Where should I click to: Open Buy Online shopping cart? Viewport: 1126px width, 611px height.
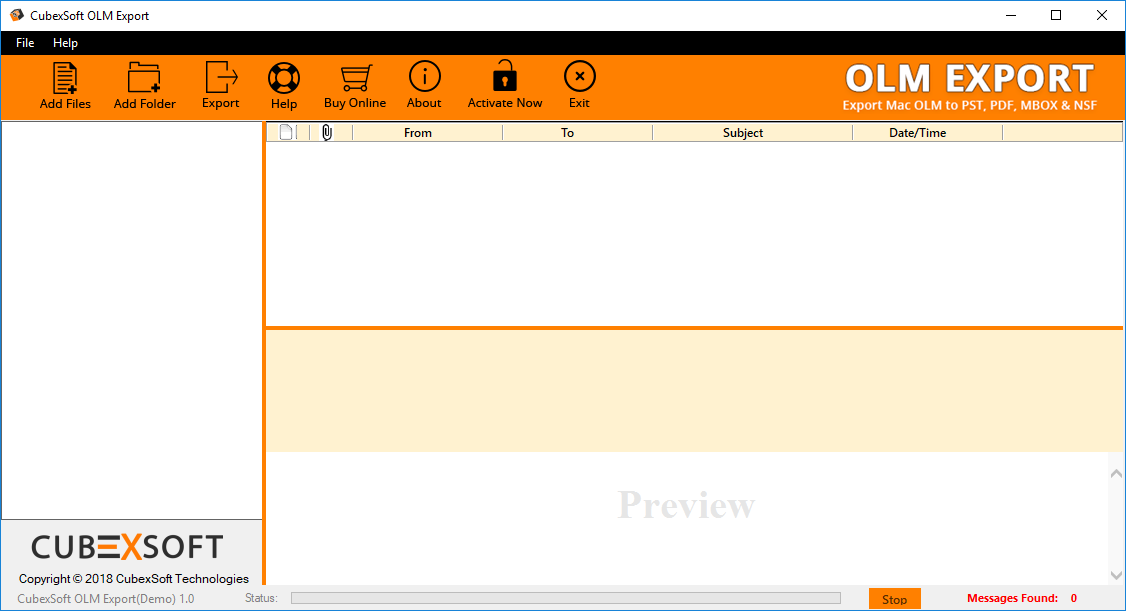coord(355,85)
